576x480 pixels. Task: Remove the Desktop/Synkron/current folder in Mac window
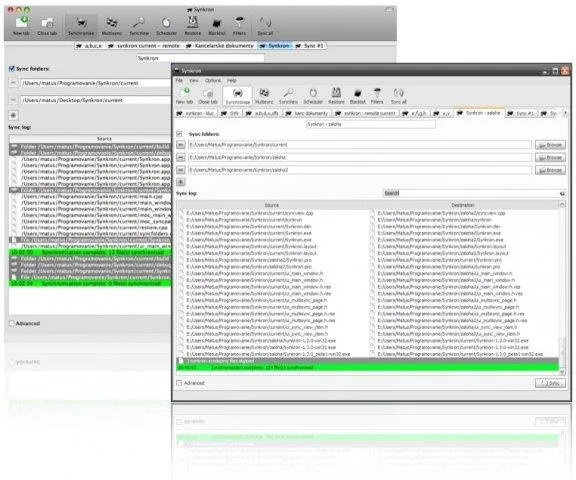(x=13, y=100)
